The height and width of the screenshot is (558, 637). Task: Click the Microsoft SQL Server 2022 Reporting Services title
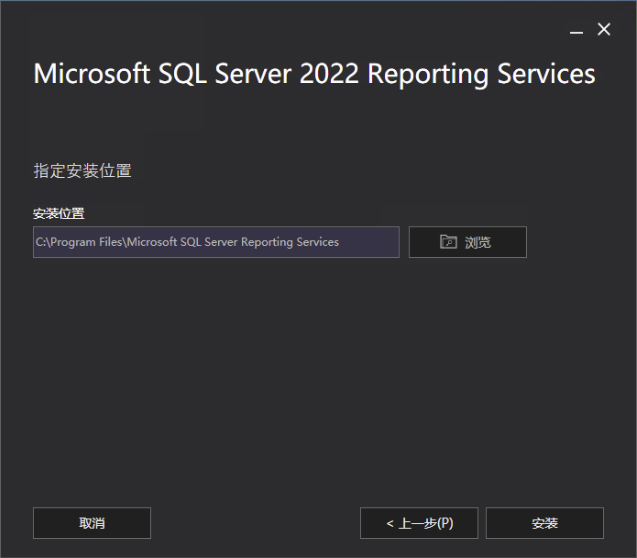point(314,74)
